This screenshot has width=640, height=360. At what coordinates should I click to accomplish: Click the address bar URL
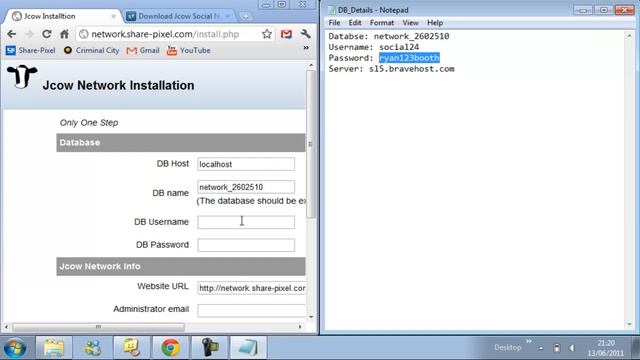pos(165,34)
